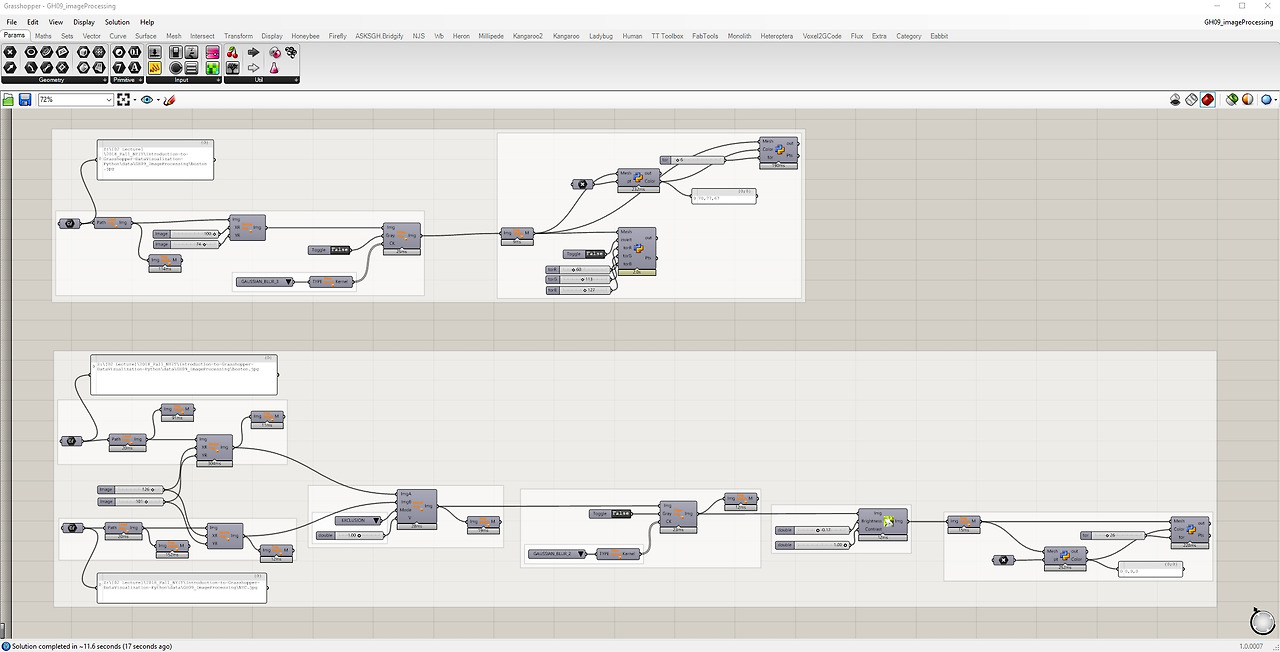Toggle the named views eye icon
Viewport: 1280px width, 652px height.
[x=148, y=100]
